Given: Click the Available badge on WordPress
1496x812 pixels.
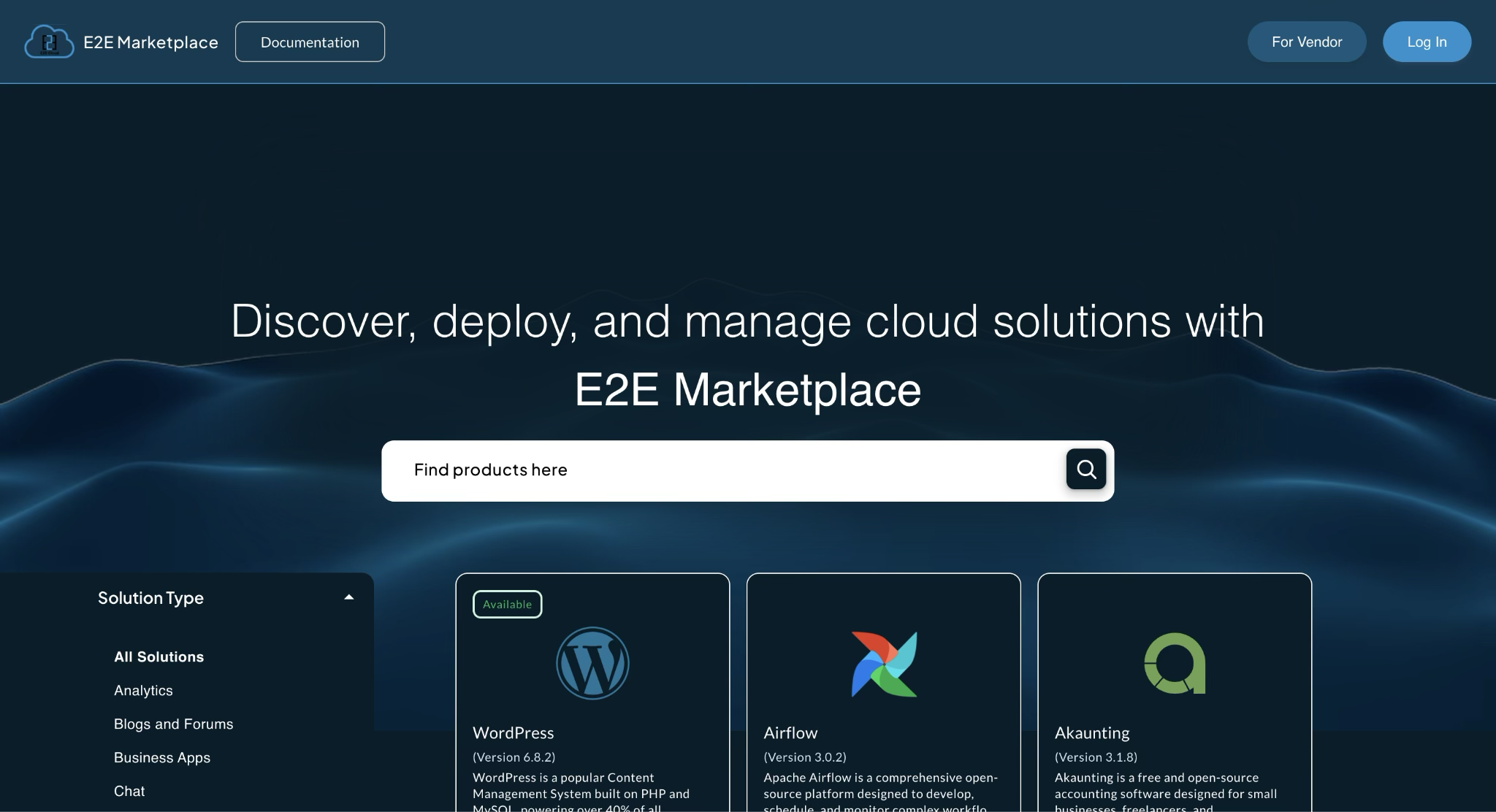Looking at the screenshot, I should [507, 604].
